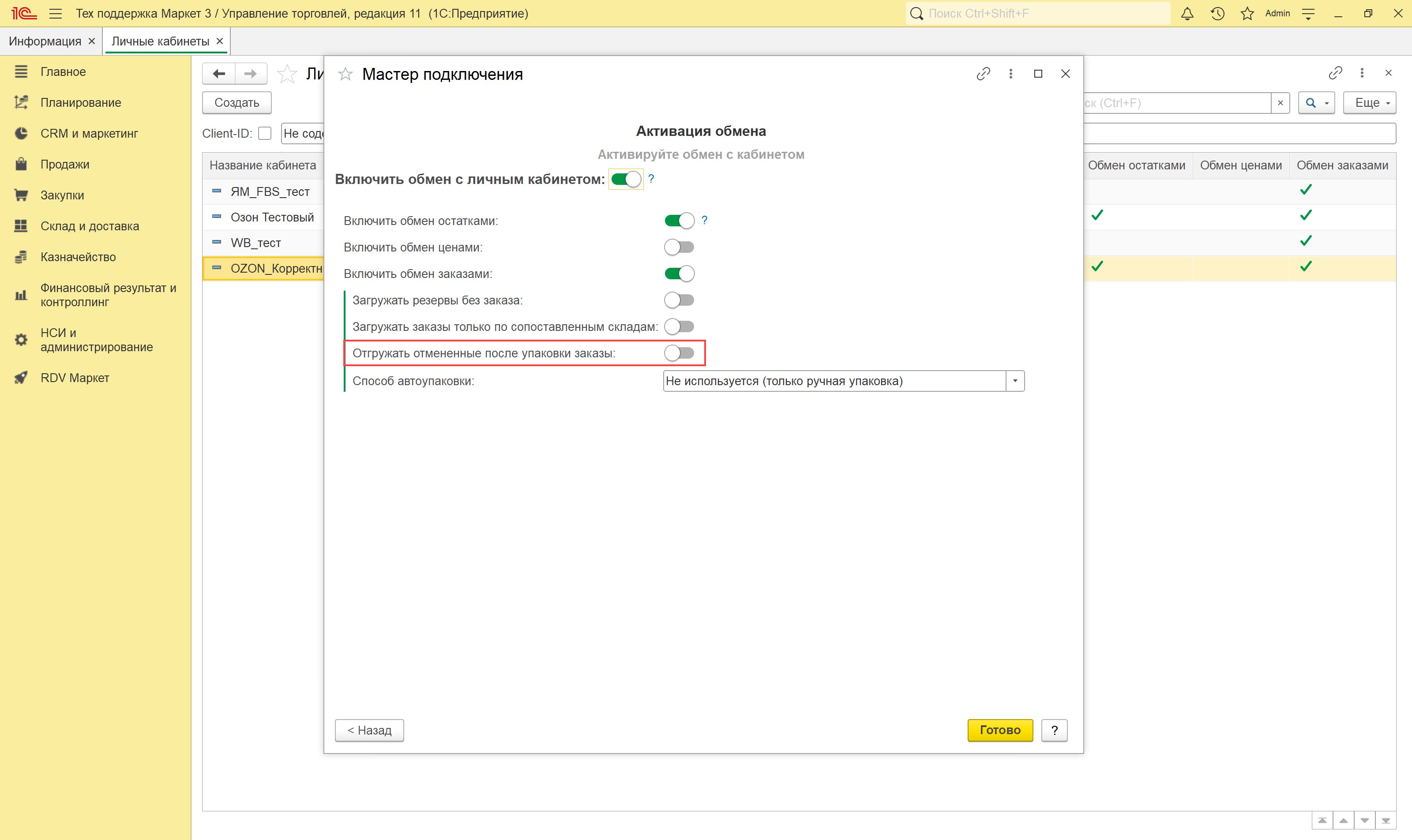Add Мастер подключения to favorites star
This screenshot has height=840, width=1412.
click(x=345, y=74)
